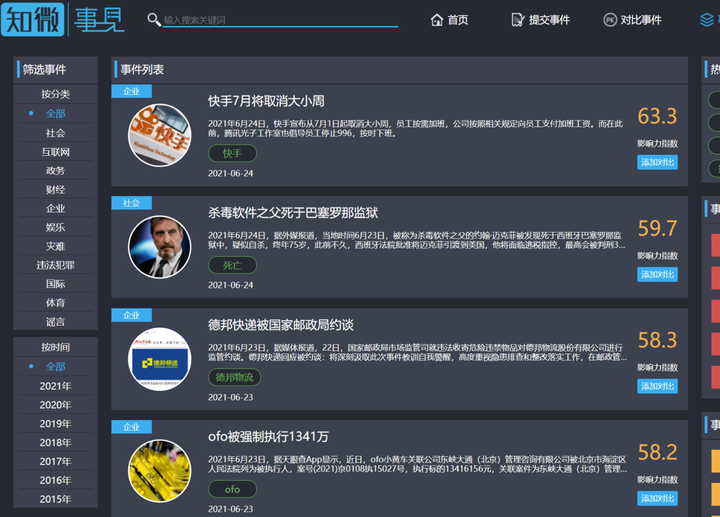Screen dimensions: 720x517
Task: Click the date 2021-06-24 under 快手 tag
Action: [x=231, y=174]
